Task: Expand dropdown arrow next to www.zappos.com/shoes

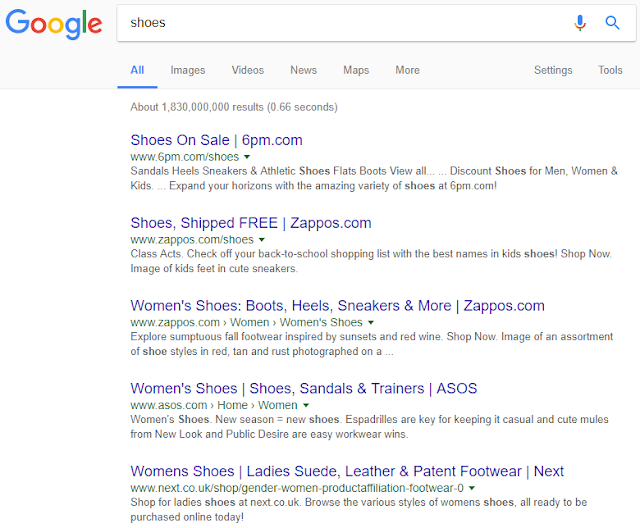Action: 262,240
